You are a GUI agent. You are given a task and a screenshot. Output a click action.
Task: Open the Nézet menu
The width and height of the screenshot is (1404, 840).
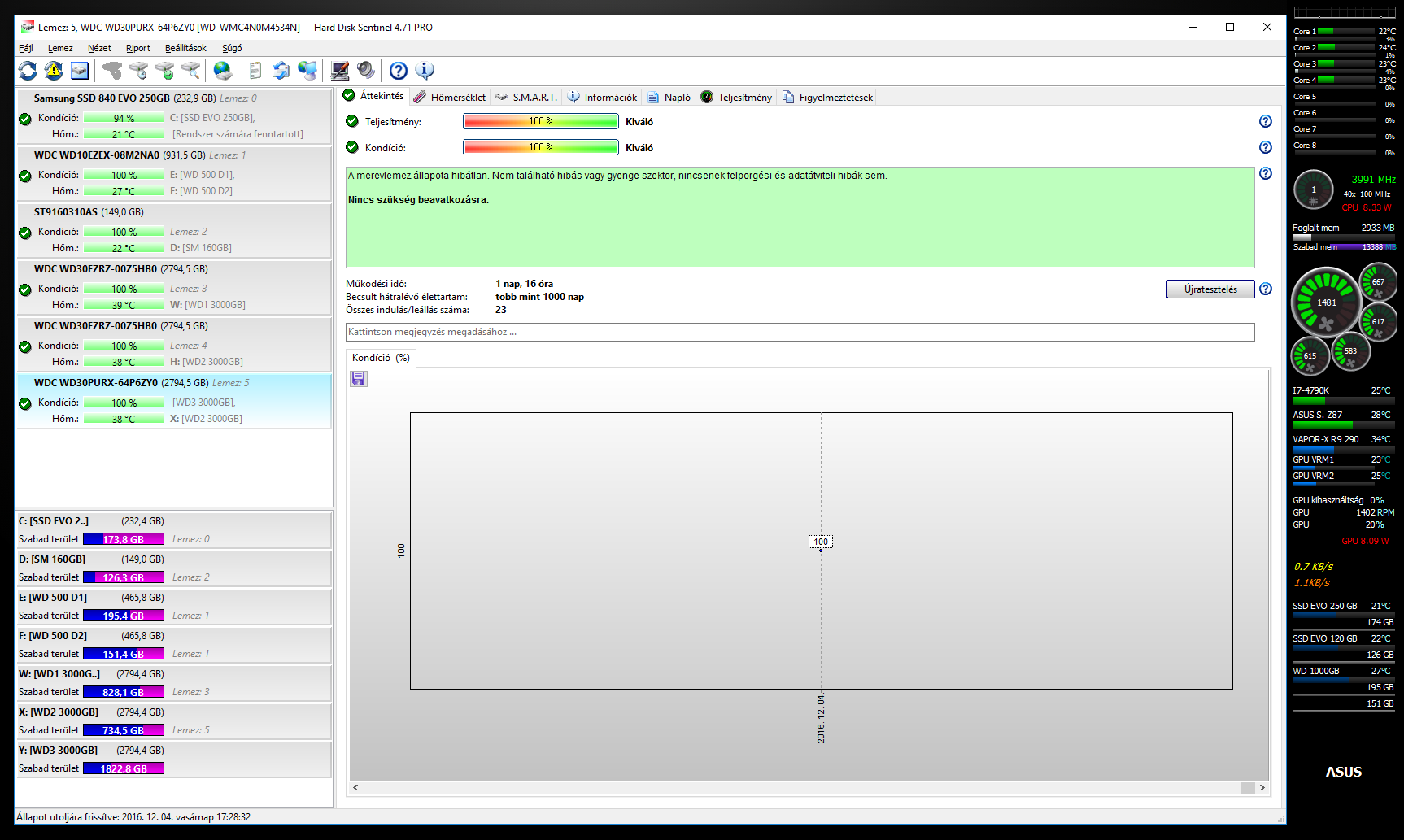(99, 48)
